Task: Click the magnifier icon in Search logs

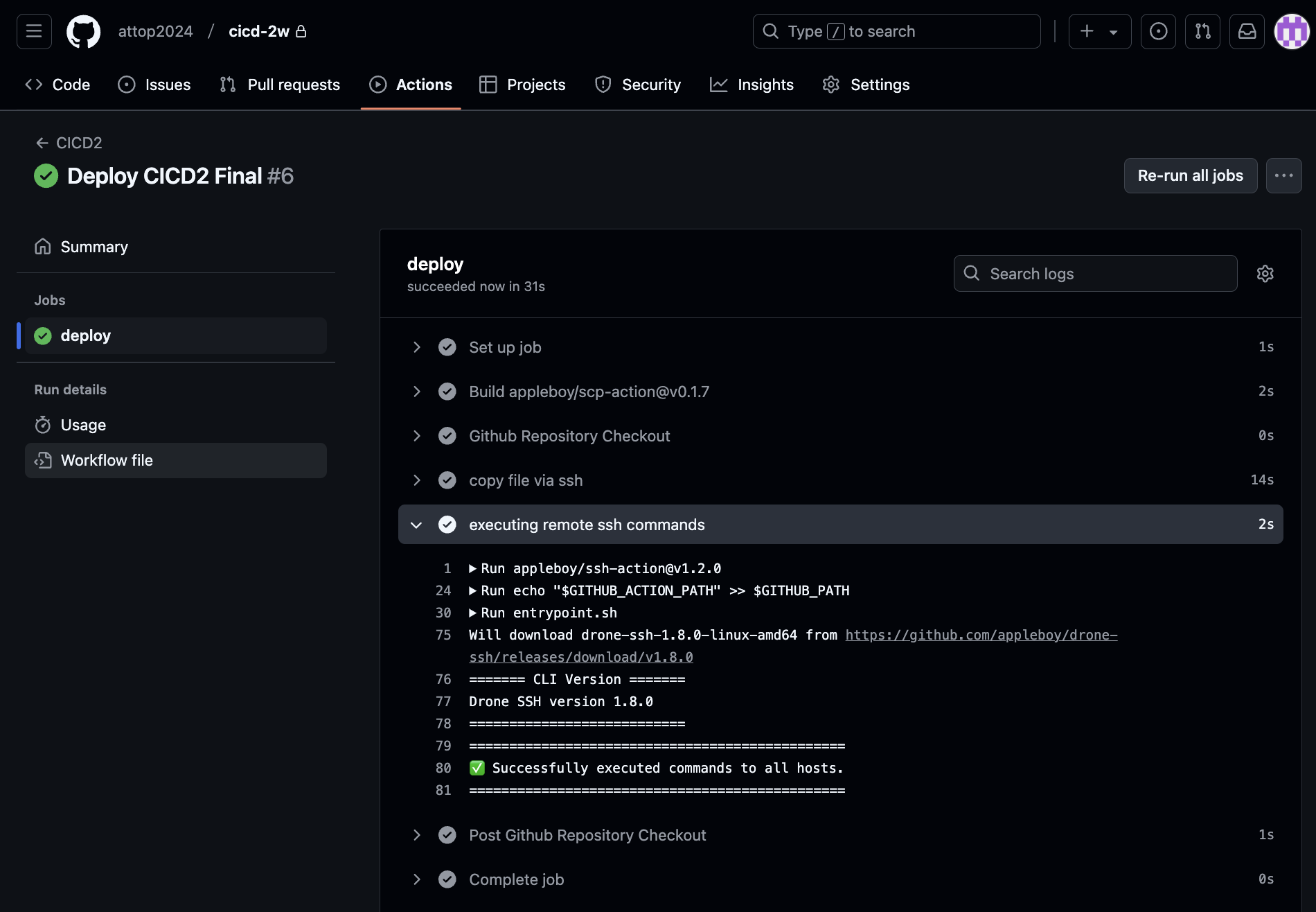Action: click(x=972, y=273)
